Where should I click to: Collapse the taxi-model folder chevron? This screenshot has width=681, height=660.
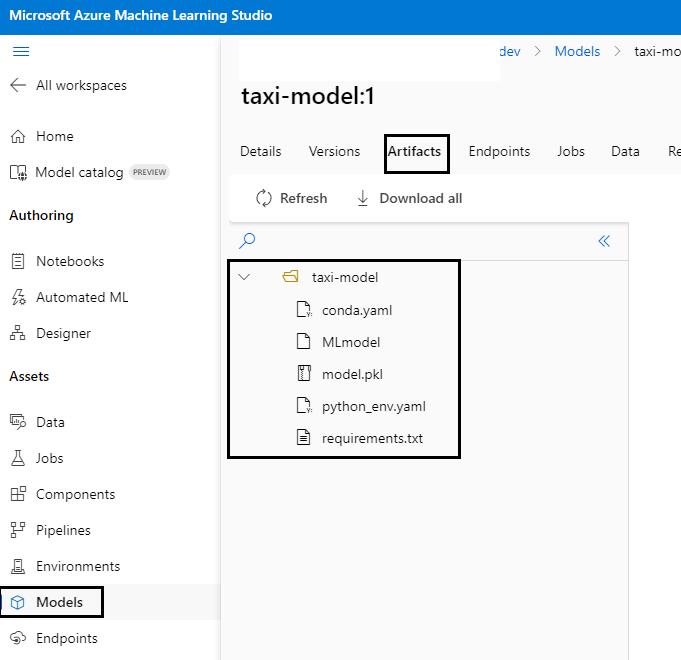tap(245, 277)
